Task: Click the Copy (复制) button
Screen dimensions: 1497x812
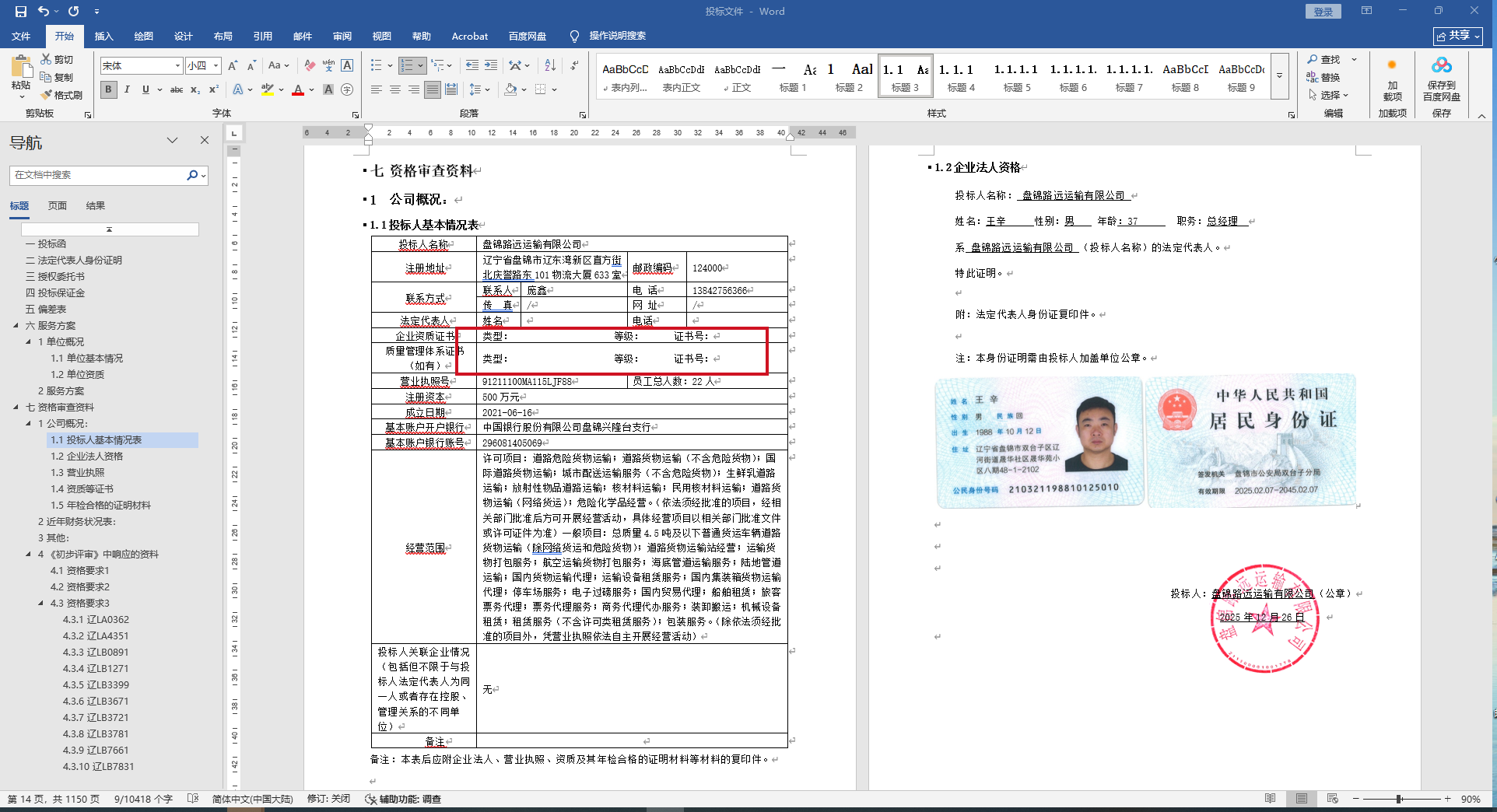Action: coord(56,77)
